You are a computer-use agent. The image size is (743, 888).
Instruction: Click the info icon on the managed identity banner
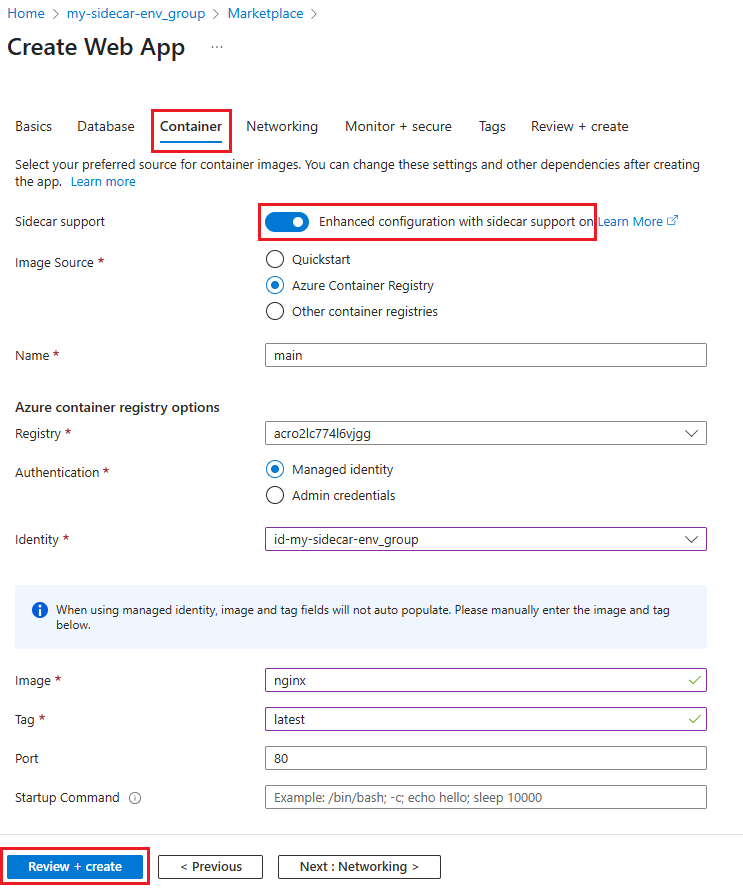[x=39, y=609]
